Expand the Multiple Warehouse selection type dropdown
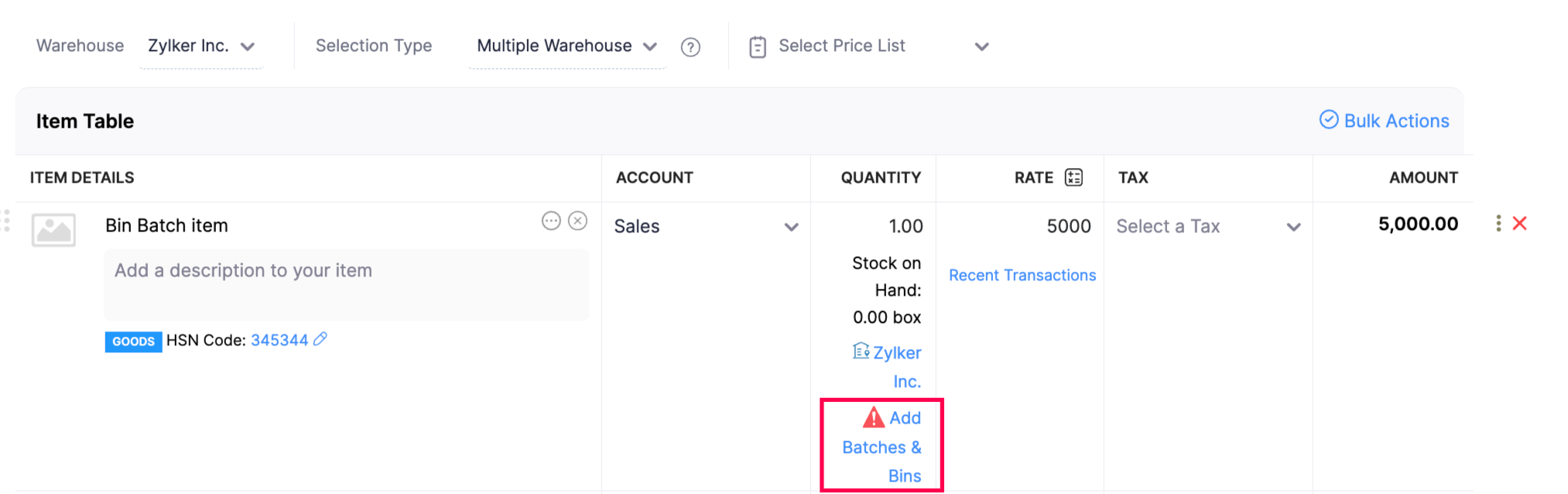Viewport: 1568px width, 494px height. [567, 46]
